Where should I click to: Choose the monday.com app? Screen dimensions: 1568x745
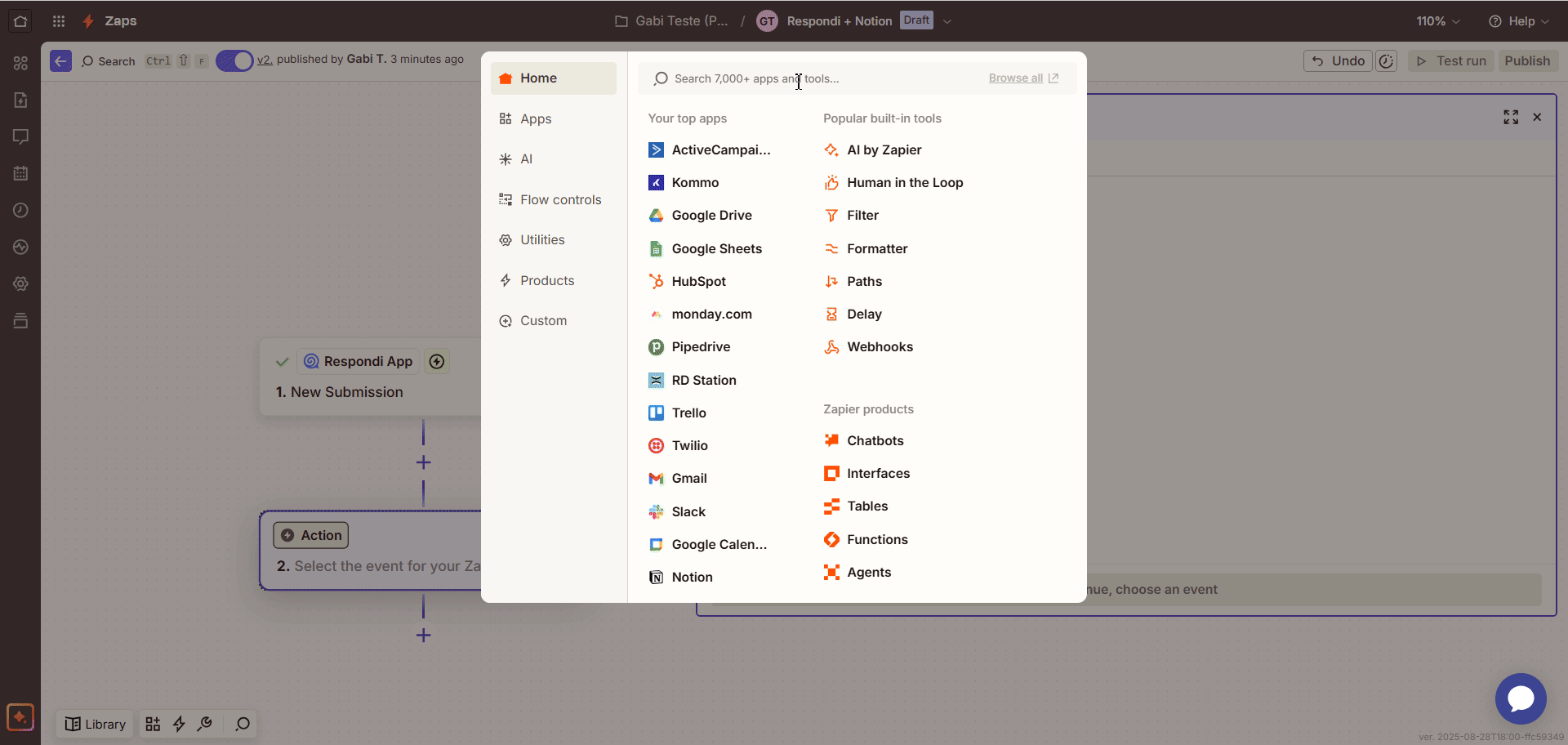[701, 315]
